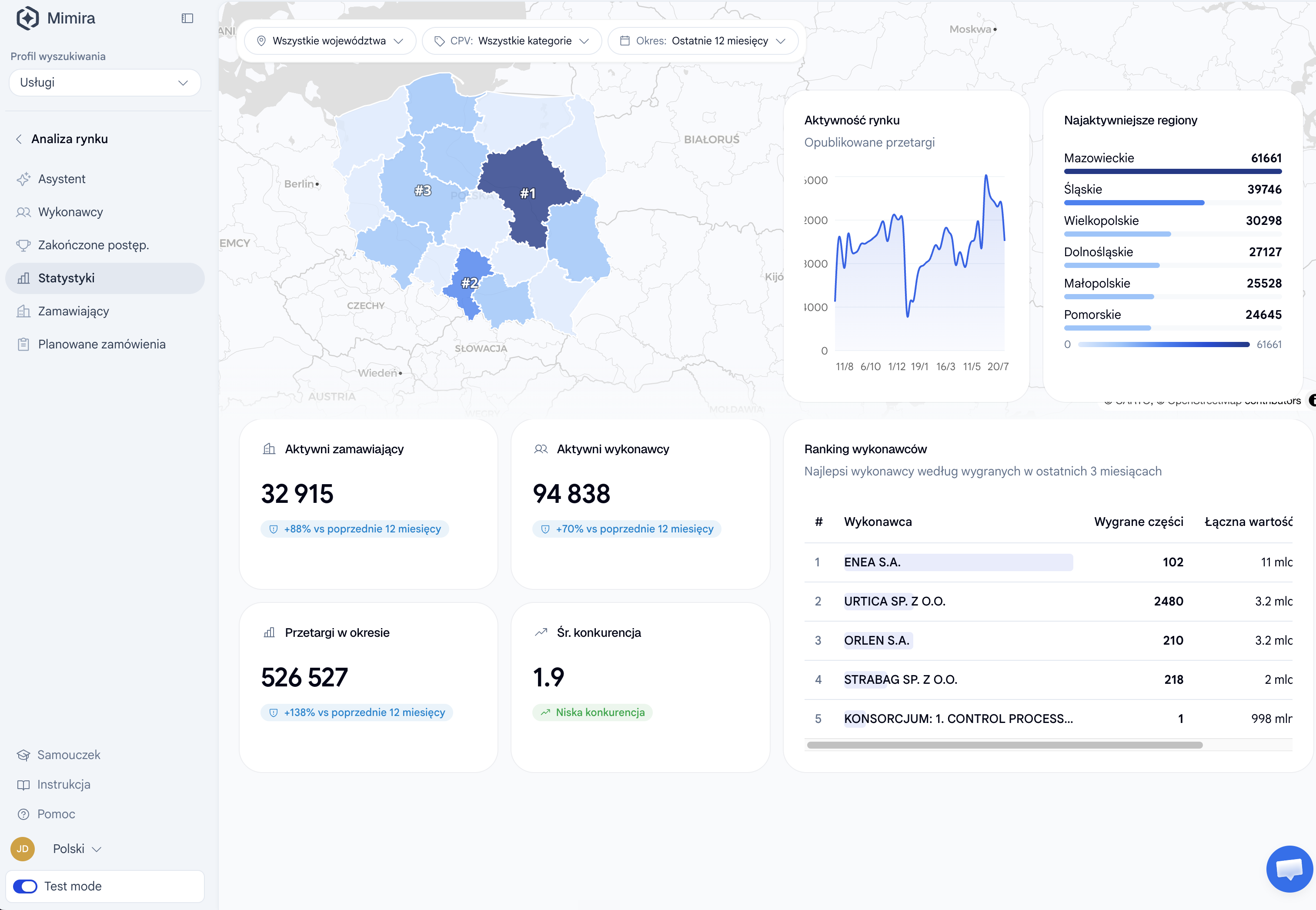Open CPV Wszystkie kategorie filter
The height and width of the screenshot is (910, 1316).
pos(511,41)
